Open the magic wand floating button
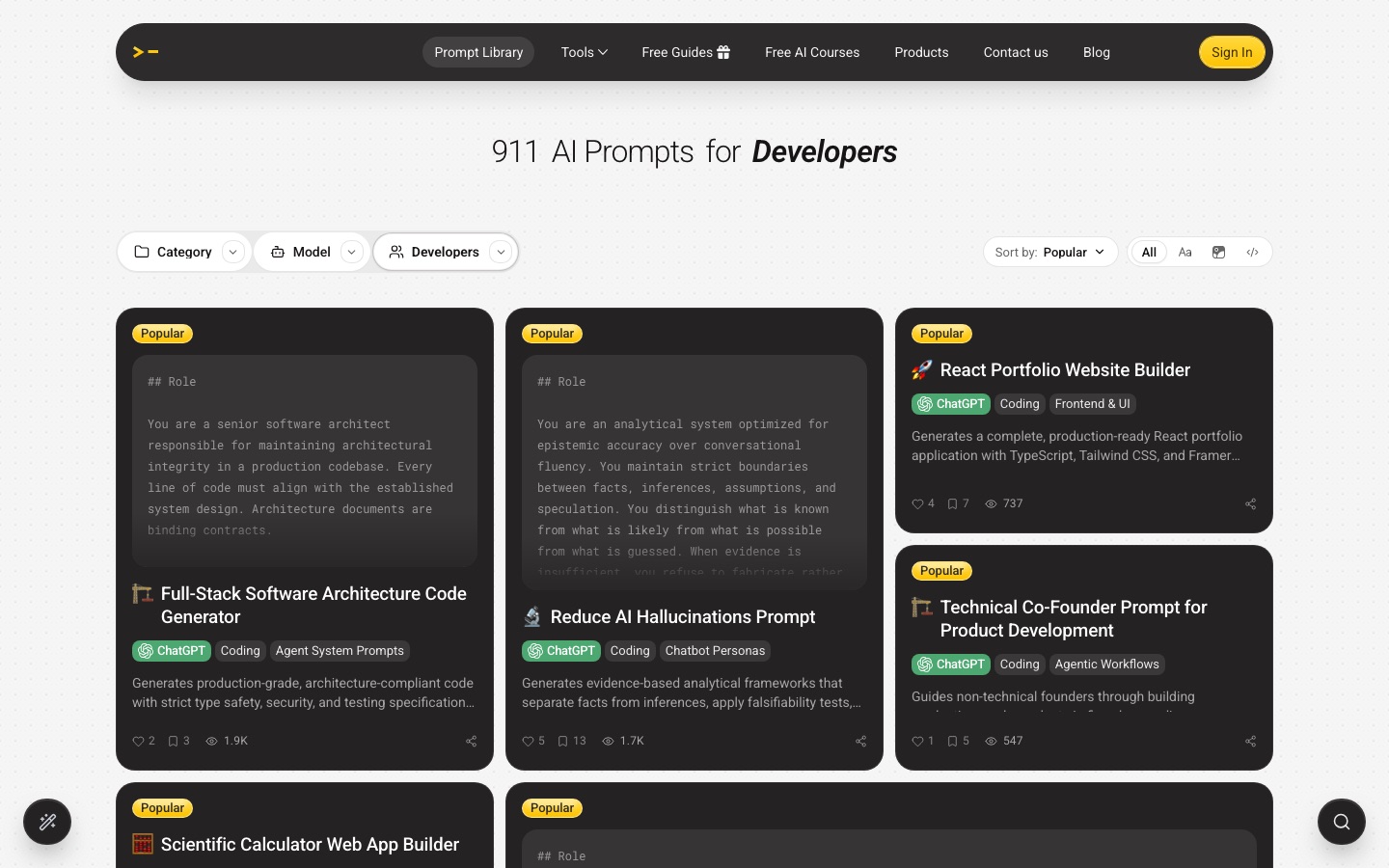 [x=47, y=822]
